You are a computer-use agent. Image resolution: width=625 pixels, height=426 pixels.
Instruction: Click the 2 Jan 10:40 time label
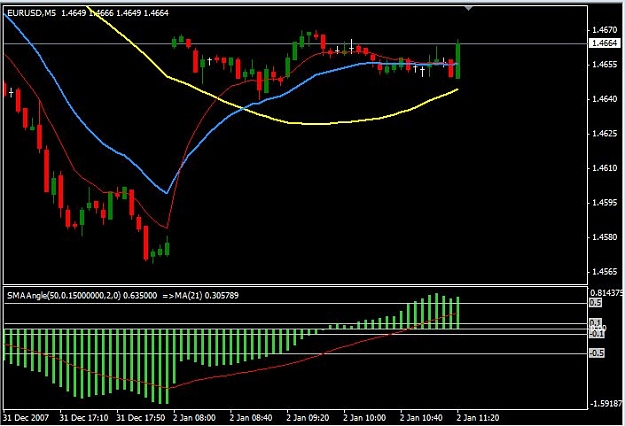click(421, 418)
